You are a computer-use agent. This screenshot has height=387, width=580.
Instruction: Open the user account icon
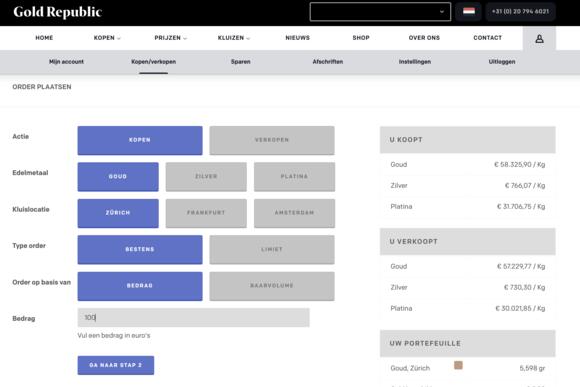click(539, 38)
